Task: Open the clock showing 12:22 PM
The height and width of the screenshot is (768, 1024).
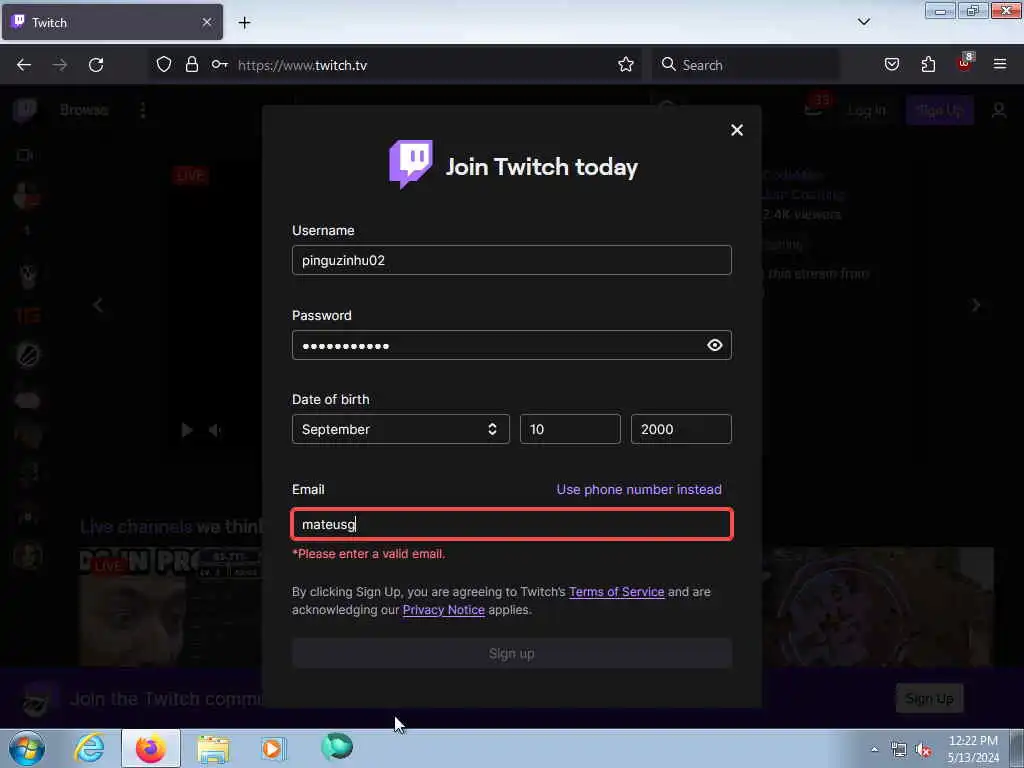Action: [973, 749]
